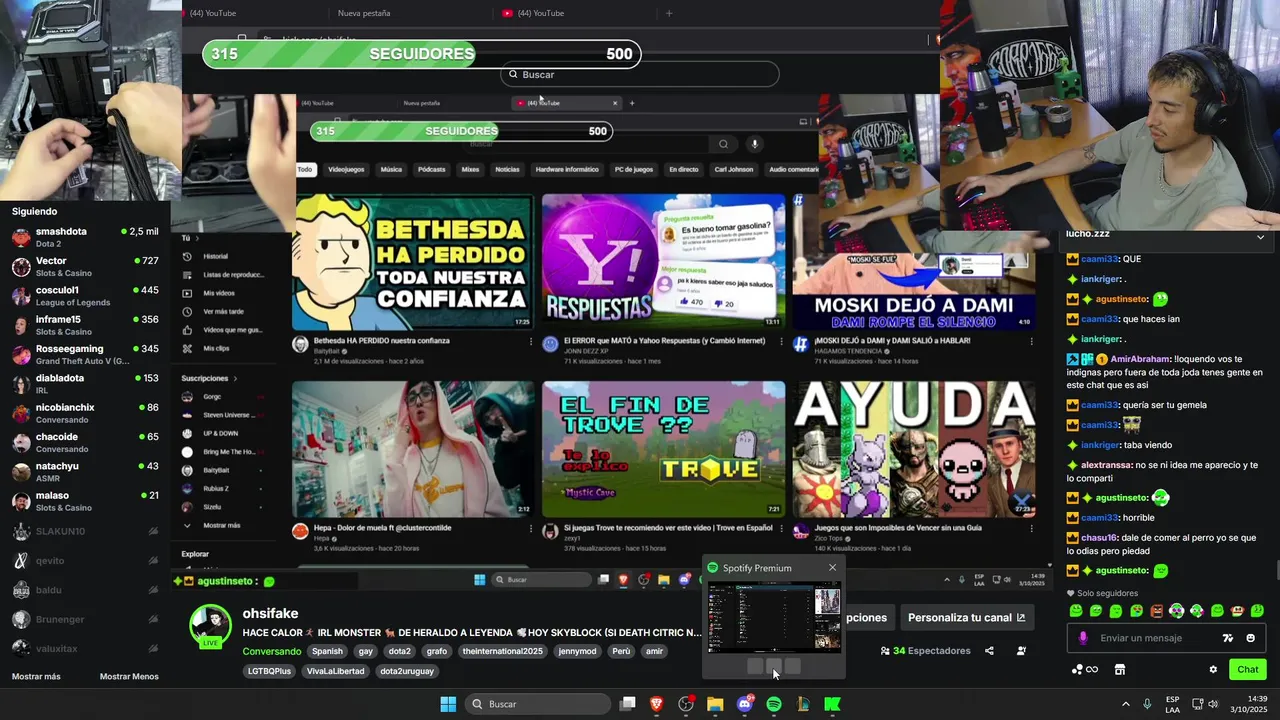Close the Spotify Premium preview popup

tap(832, 568)
